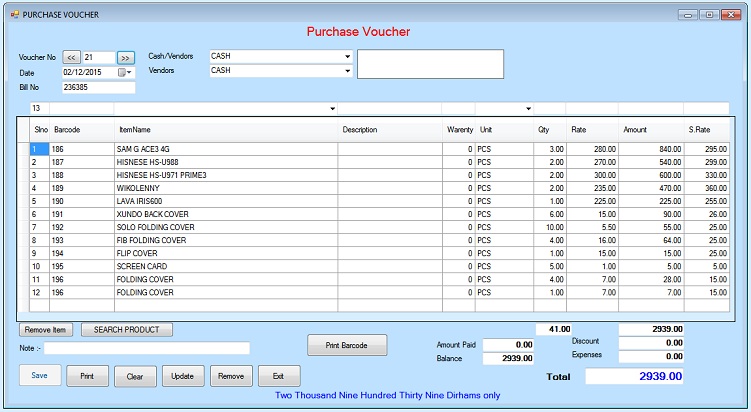This screenshot has height=412, width=751.
Task: Click the previous voucher (<<) button
Action: point(72,58)
